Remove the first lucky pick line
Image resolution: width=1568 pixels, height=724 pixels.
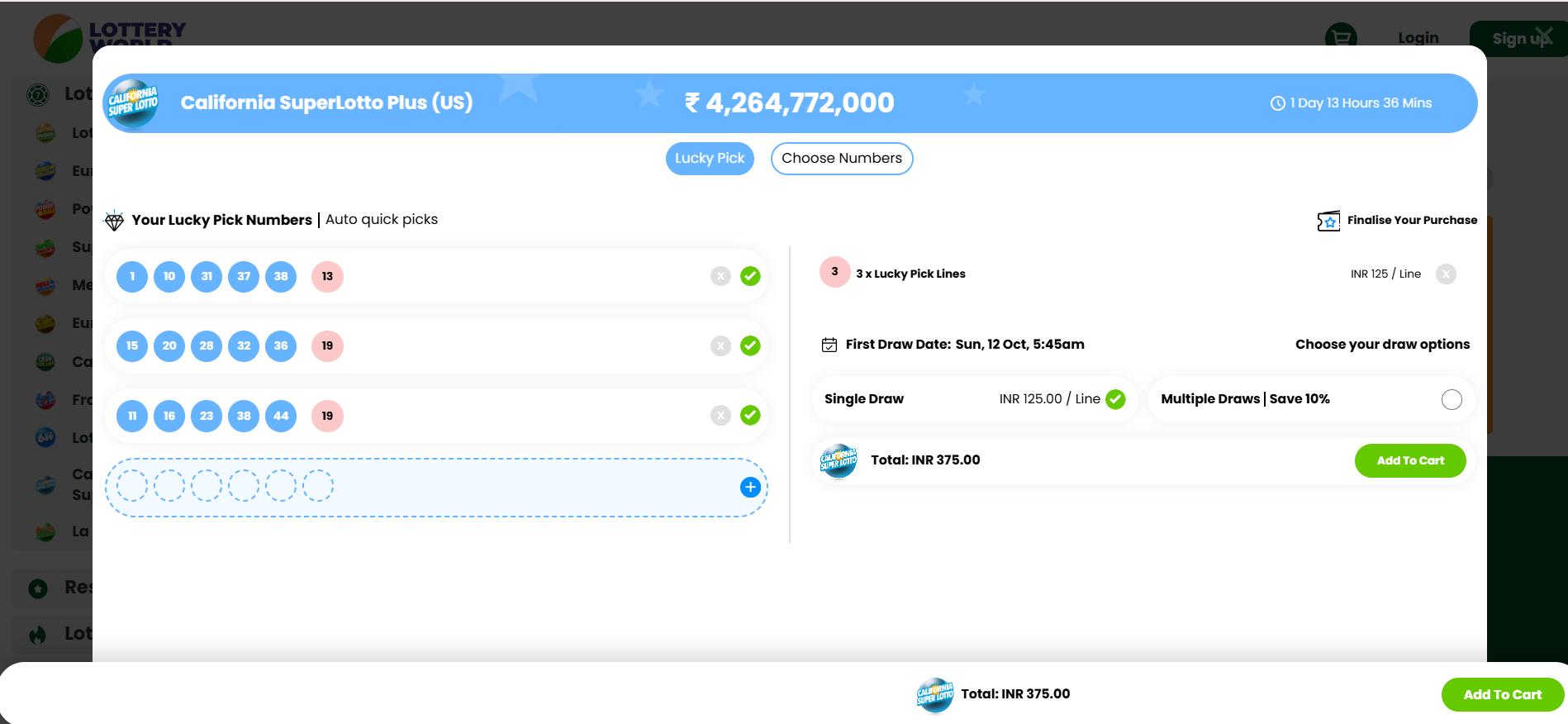[x=720, y=276]
